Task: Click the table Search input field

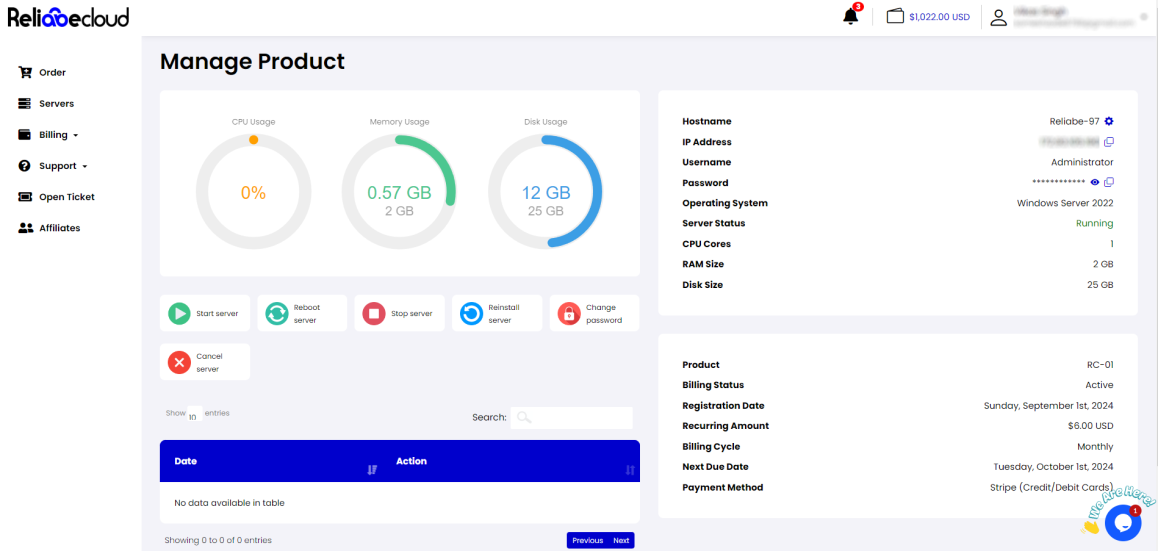Action: click(x=572, y=417)
